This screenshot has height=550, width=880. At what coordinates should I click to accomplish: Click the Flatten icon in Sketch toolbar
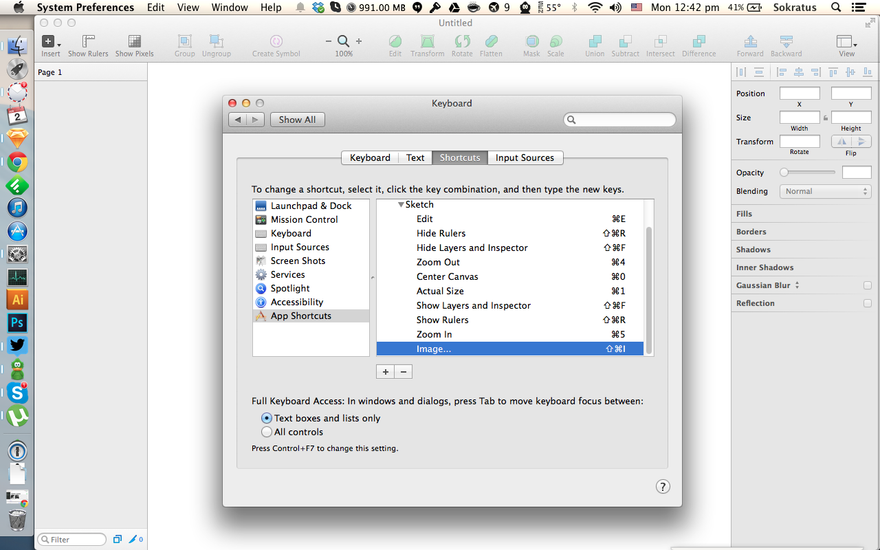491,45
